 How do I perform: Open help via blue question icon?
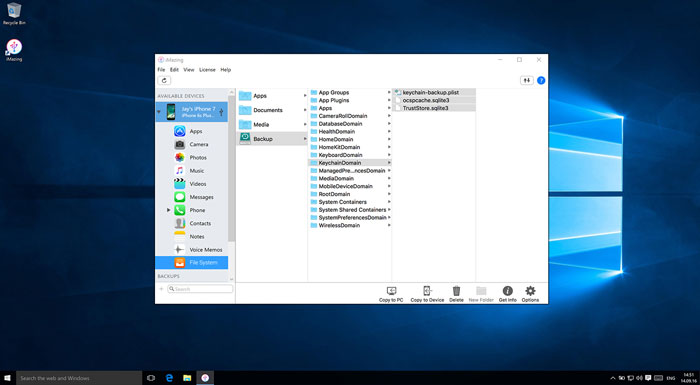pyautogui.click(x=541, y=80)
